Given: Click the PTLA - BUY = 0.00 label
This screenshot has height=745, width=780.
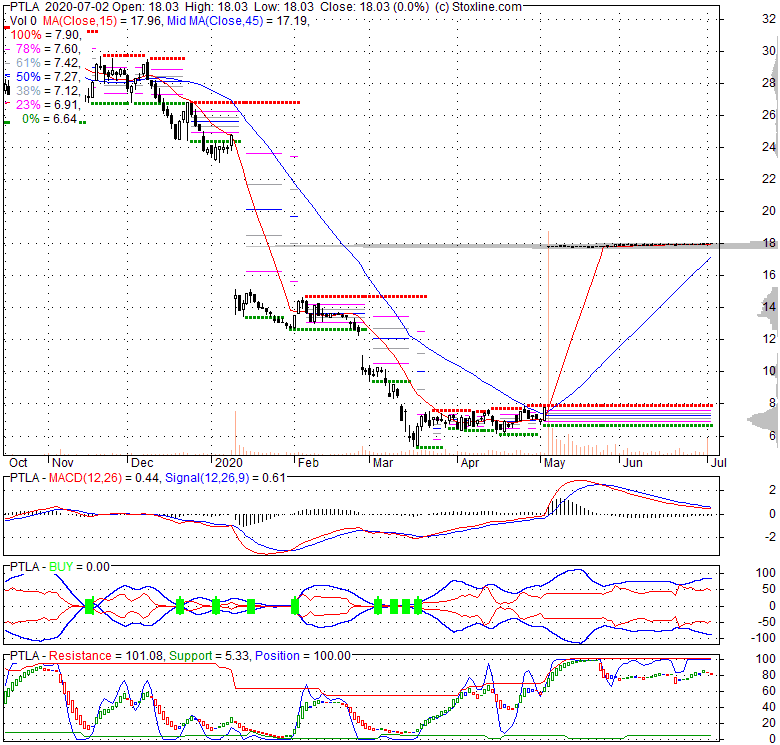Looking at the screenshot, I should [59, 567].
